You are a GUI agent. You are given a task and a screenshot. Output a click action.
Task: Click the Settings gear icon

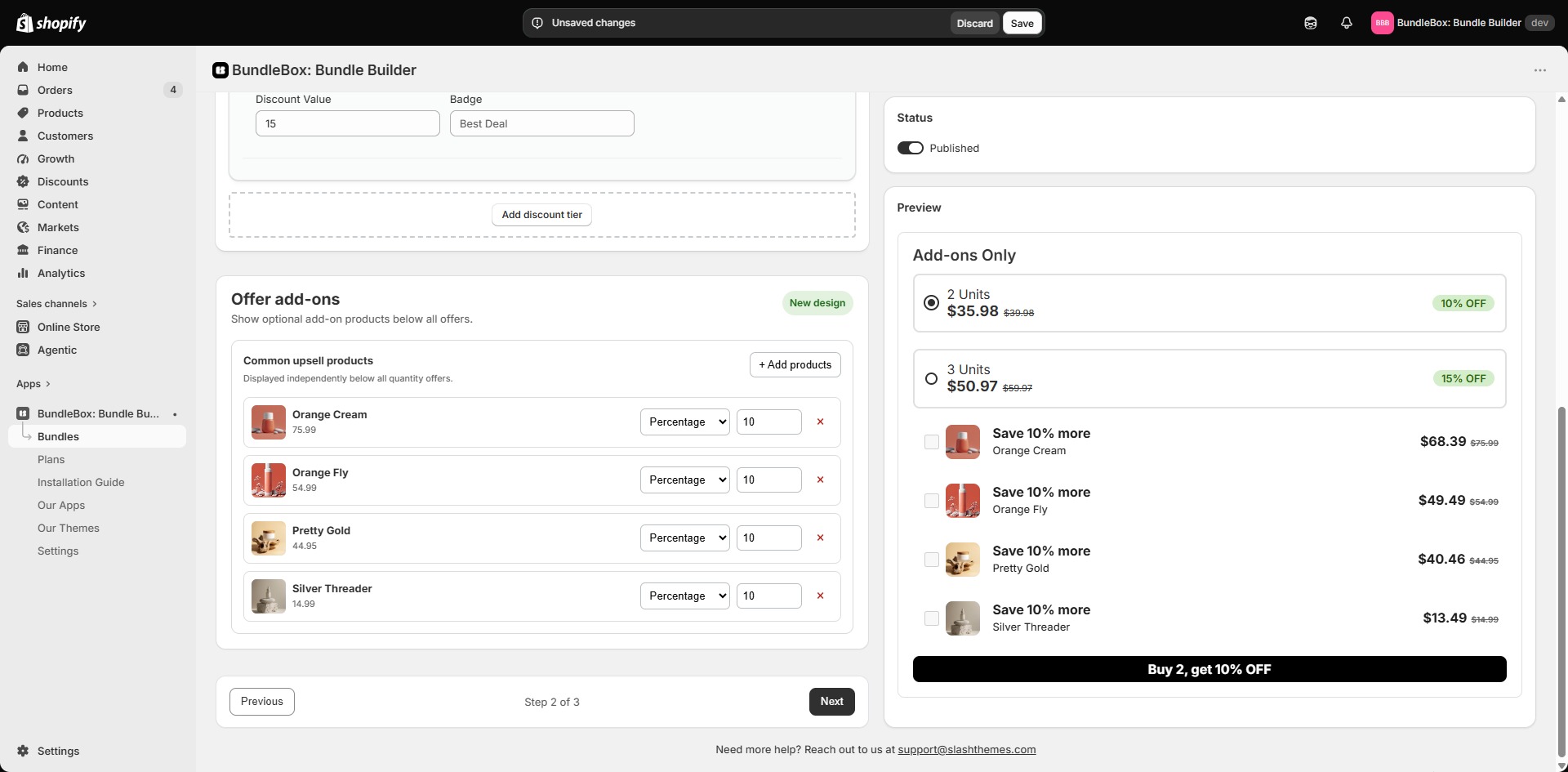pos(23,751)
